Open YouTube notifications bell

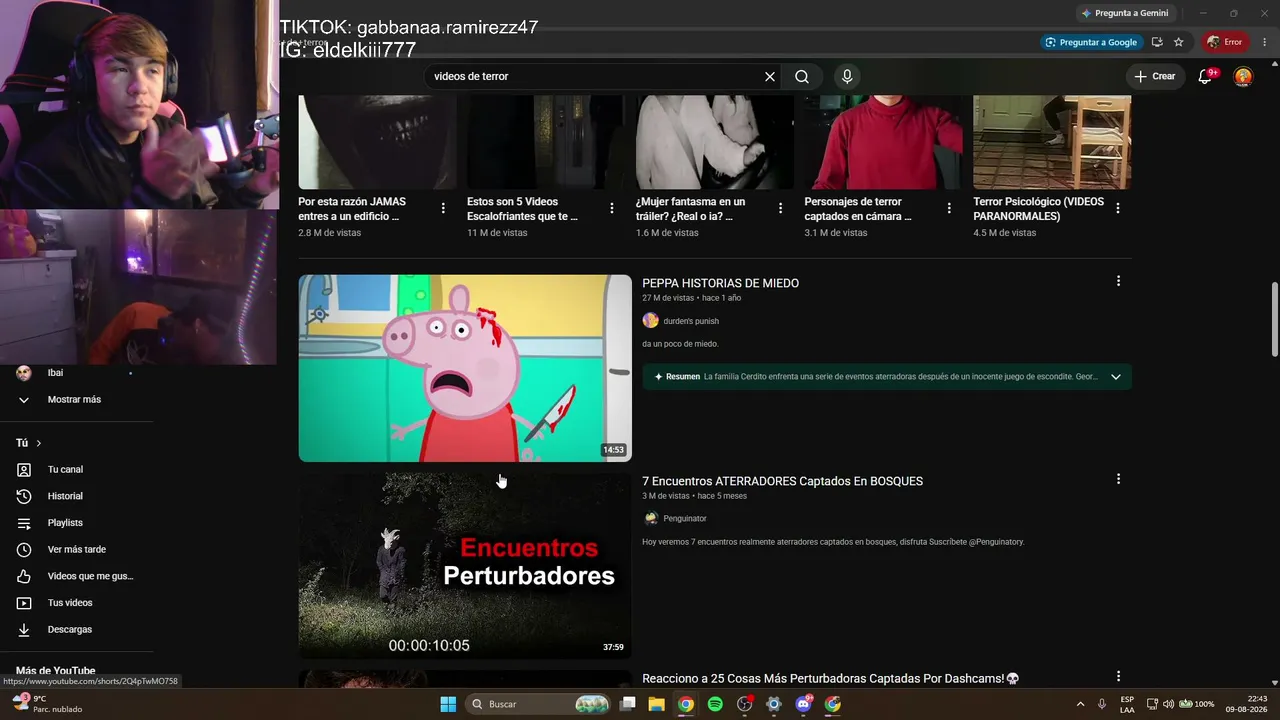1206,76
